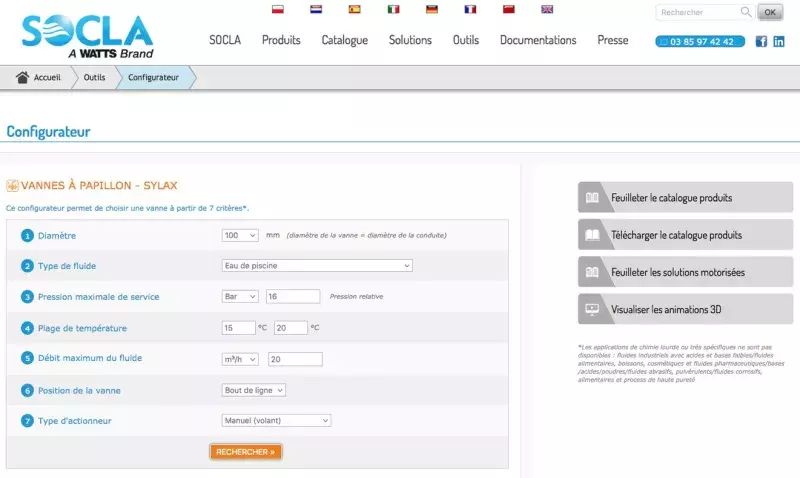Open the Produits menu

(281, 41)
